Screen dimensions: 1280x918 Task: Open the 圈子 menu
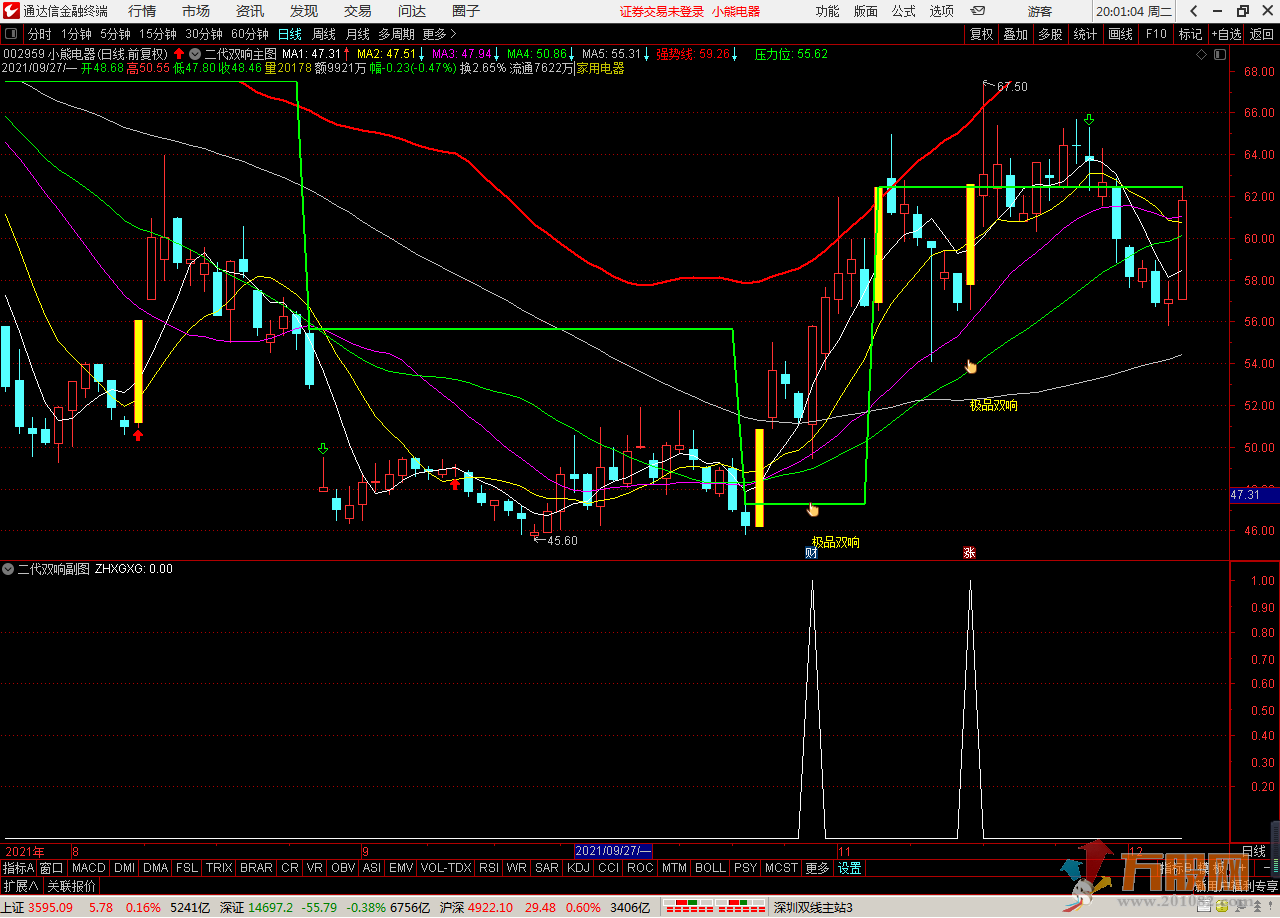[466, 11]
